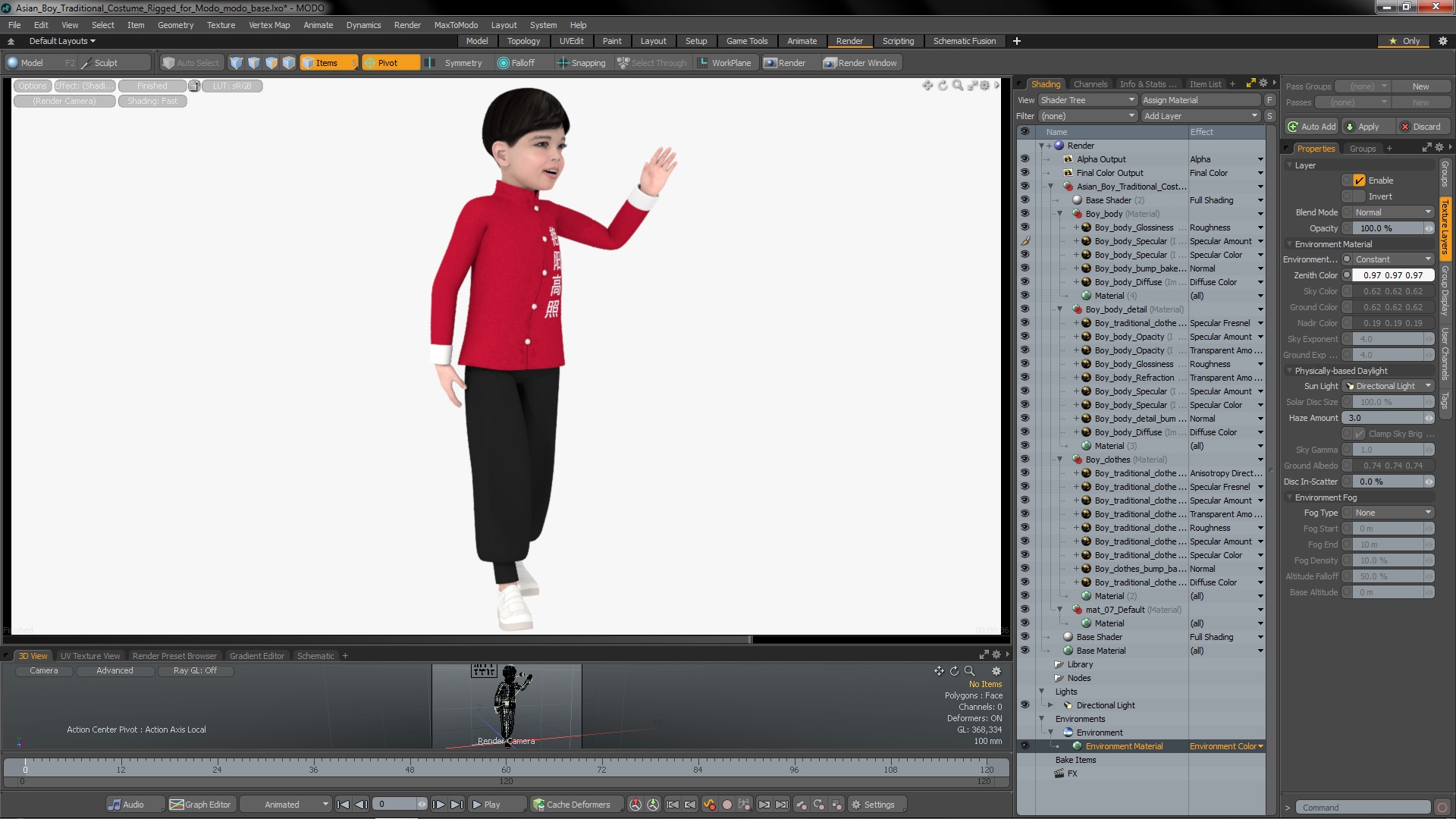Click render lock icon beside Finished
1456x819 pixels.
(194, 86)
